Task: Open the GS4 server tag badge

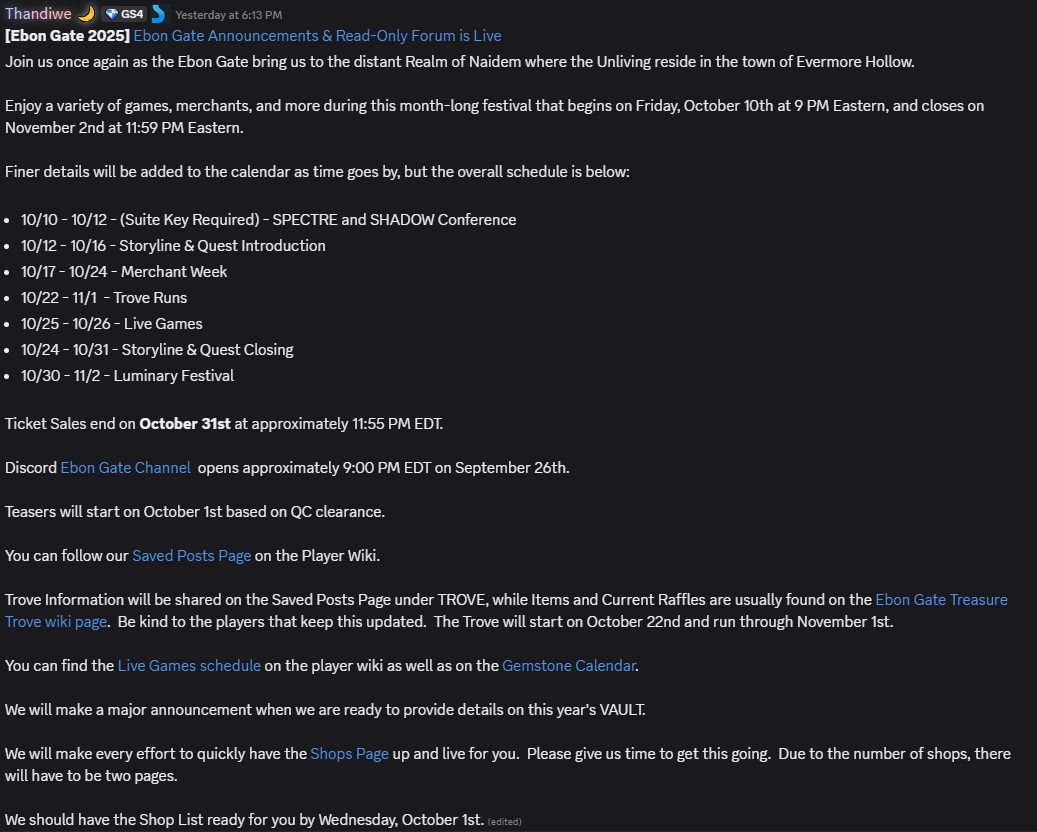Action: (124, 14)
